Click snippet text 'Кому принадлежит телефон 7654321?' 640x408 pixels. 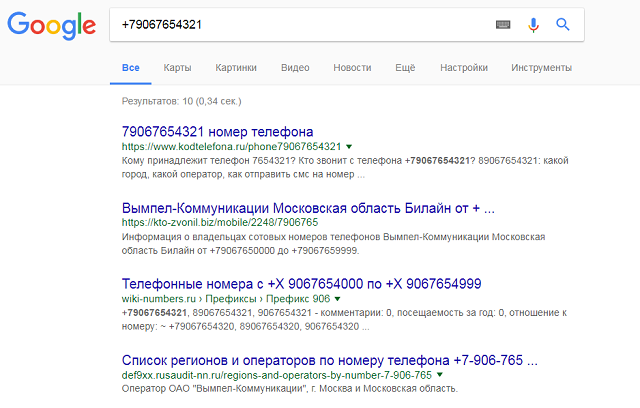pos(209,161)
